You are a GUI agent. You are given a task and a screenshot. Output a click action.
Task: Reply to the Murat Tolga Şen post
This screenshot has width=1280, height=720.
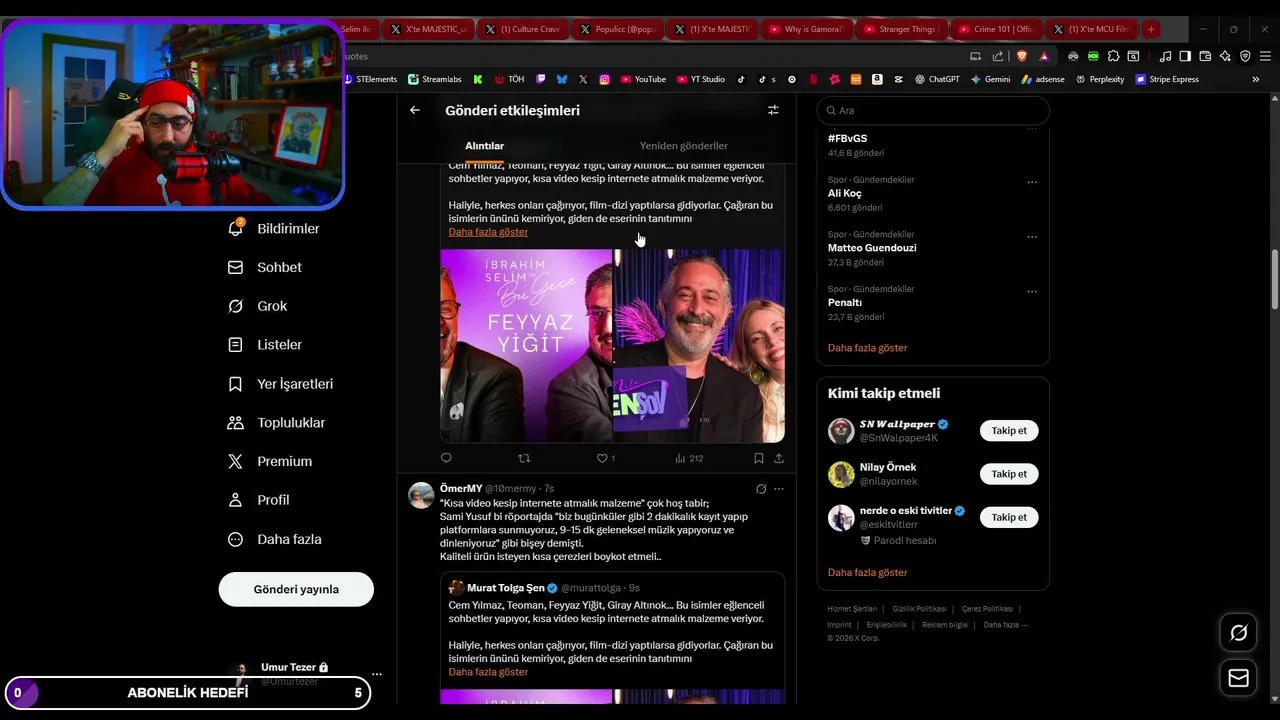446,458
